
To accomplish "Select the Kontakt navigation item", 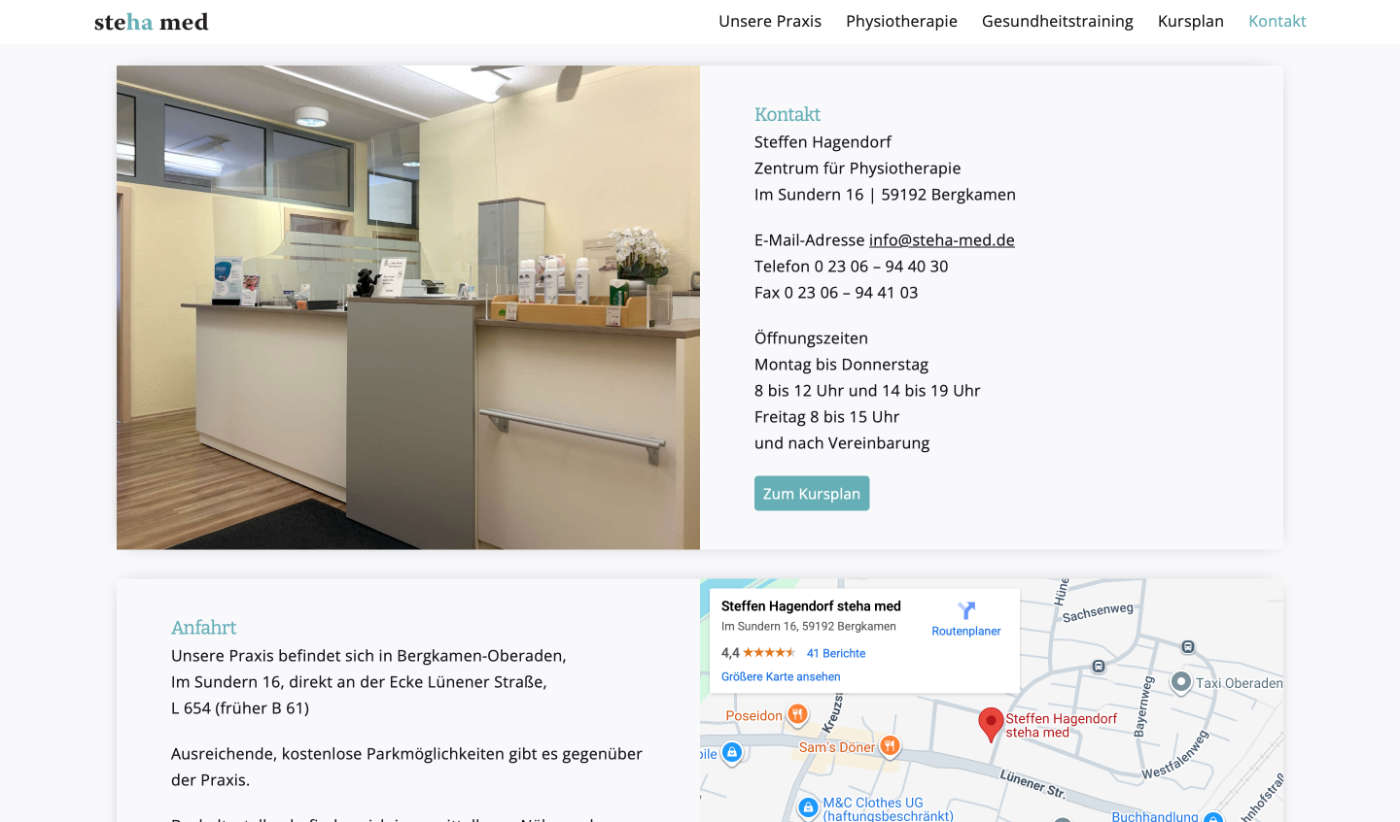I will point(1276,21).
